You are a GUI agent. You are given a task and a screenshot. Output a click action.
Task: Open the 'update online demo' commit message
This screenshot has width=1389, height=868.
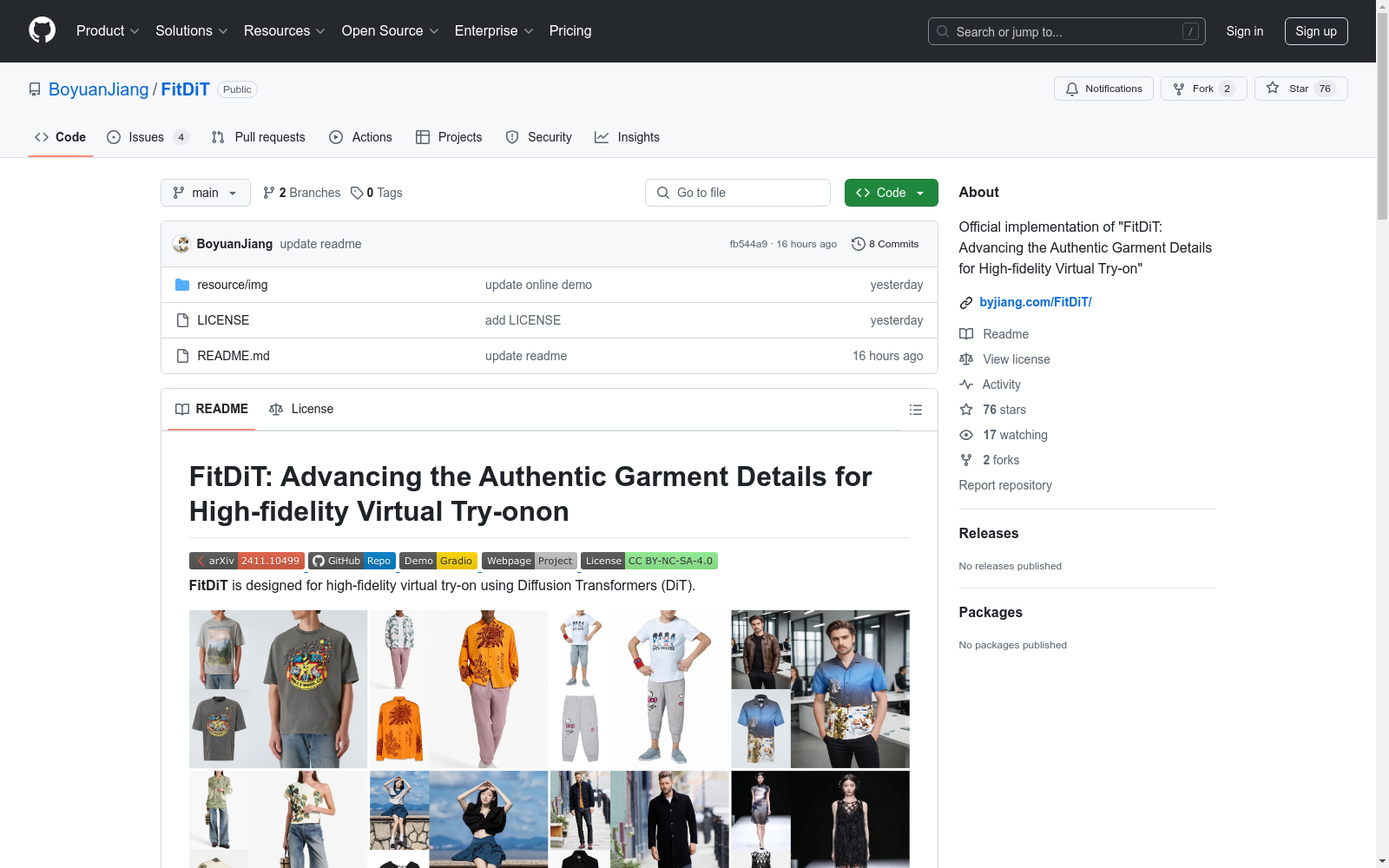(x=538, y=285)
